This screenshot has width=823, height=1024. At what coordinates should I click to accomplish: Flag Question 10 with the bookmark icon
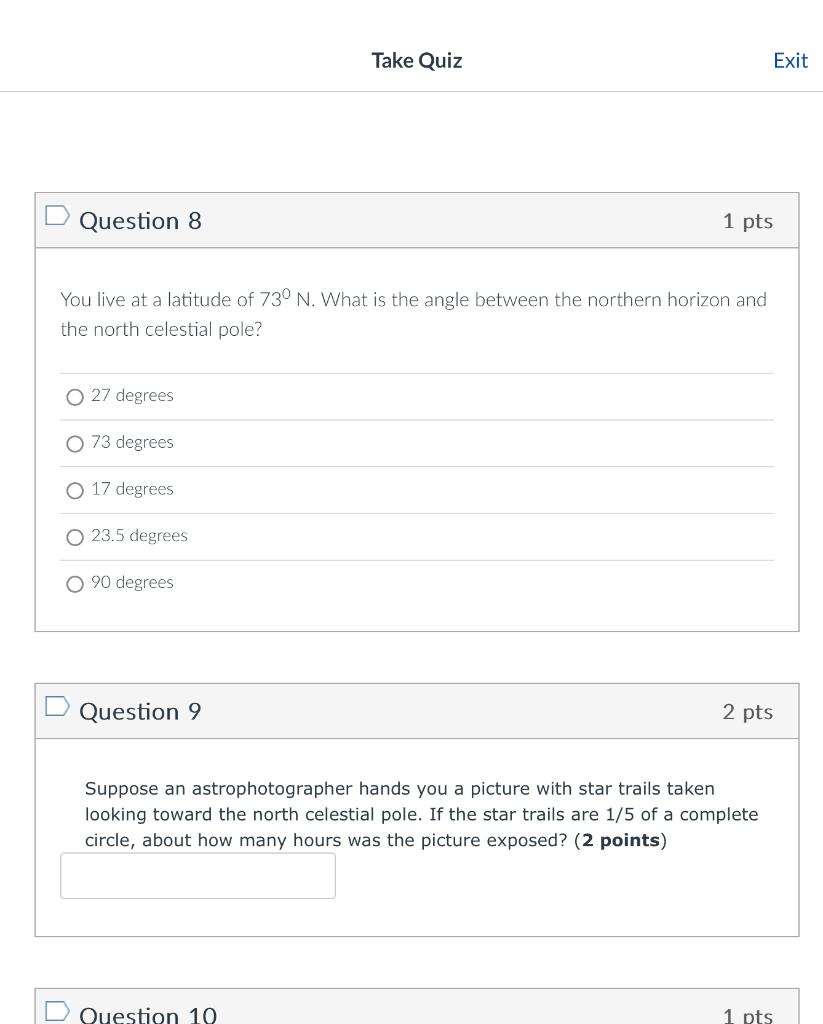click(57, 1010)
